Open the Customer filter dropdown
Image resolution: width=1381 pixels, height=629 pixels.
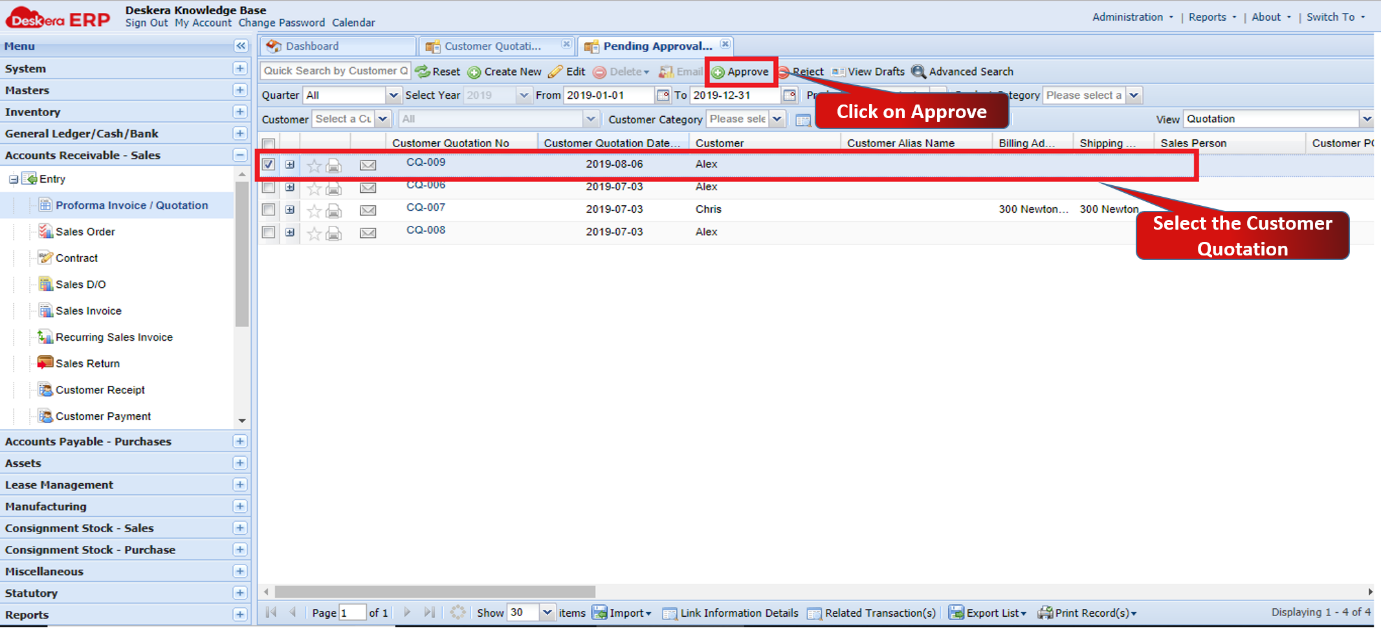383,119
